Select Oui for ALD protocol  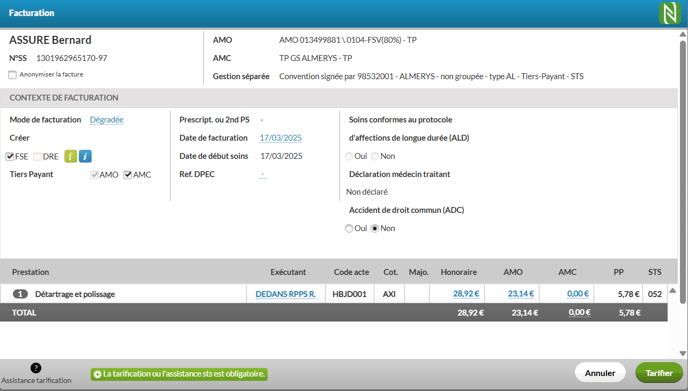pyautogui.click(x=349, y=156)
